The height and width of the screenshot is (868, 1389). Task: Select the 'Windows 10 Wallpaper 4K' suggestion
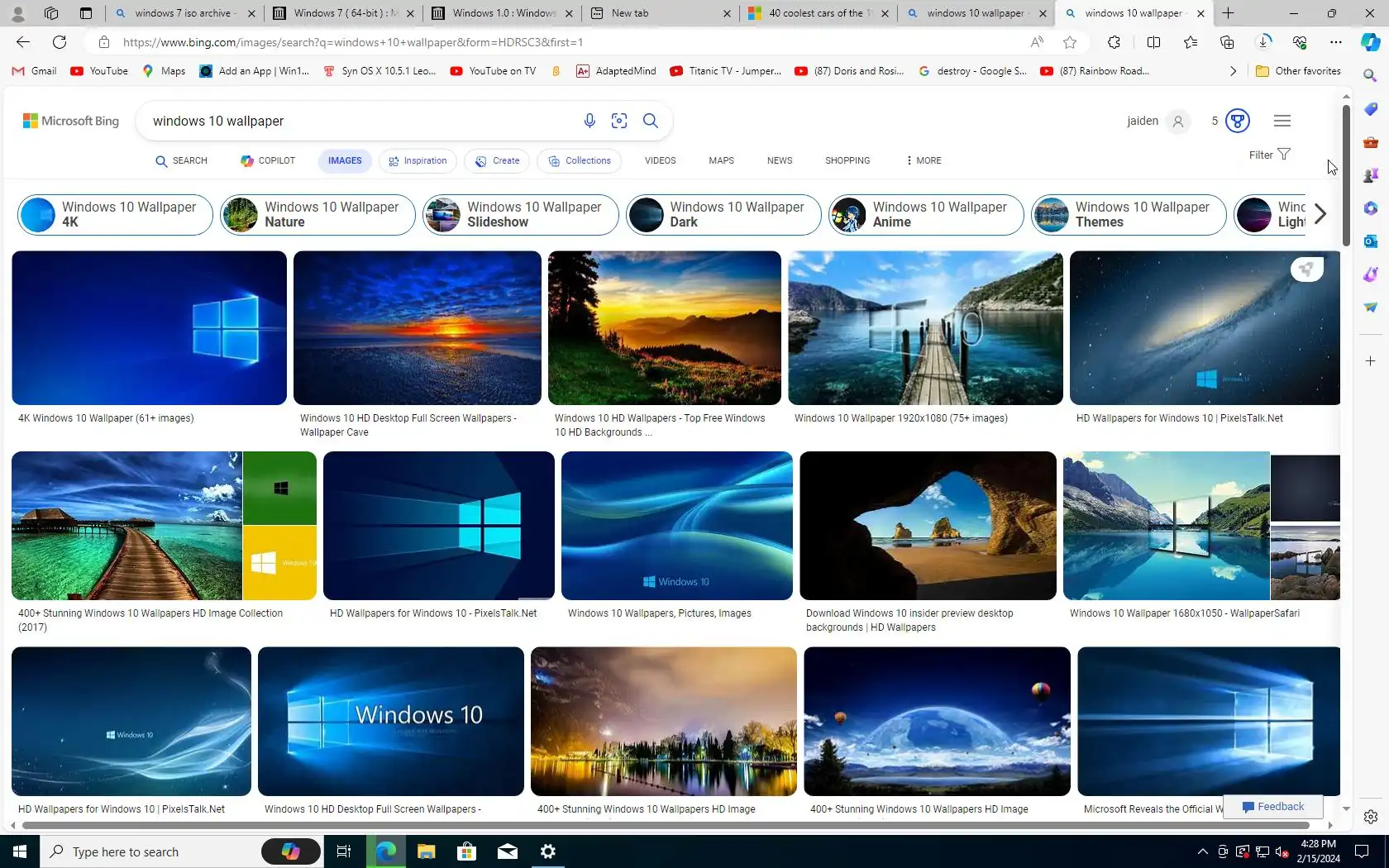coord(115,215)
